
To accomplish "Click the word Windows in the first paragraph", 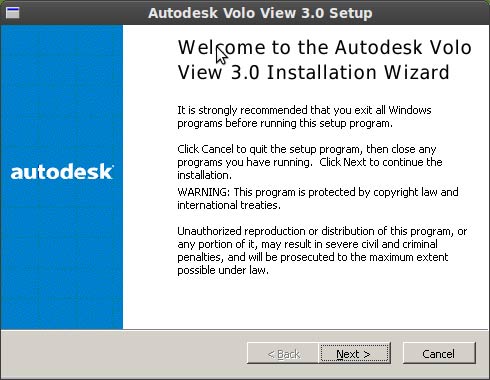I will [x=410, y=110].
